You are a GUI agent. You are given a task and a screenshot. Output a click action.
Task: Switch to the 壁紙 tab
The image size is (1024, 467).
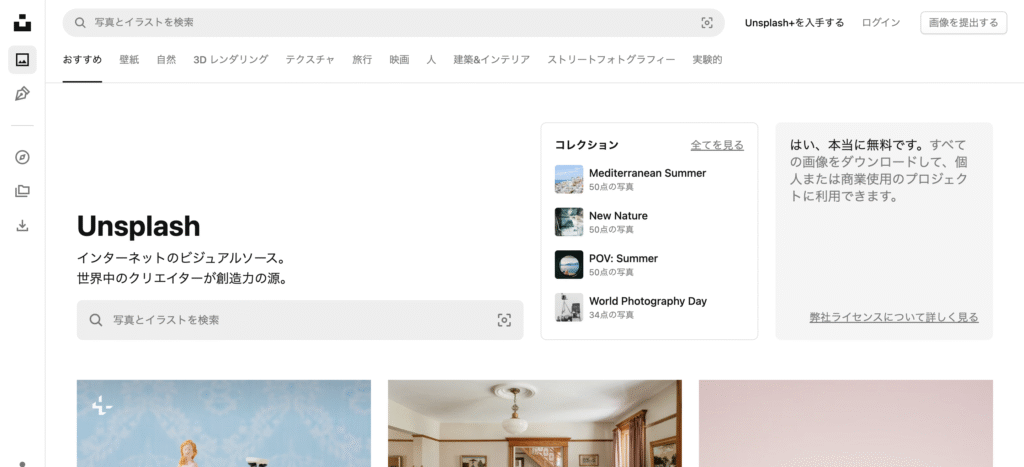[129, 59]
